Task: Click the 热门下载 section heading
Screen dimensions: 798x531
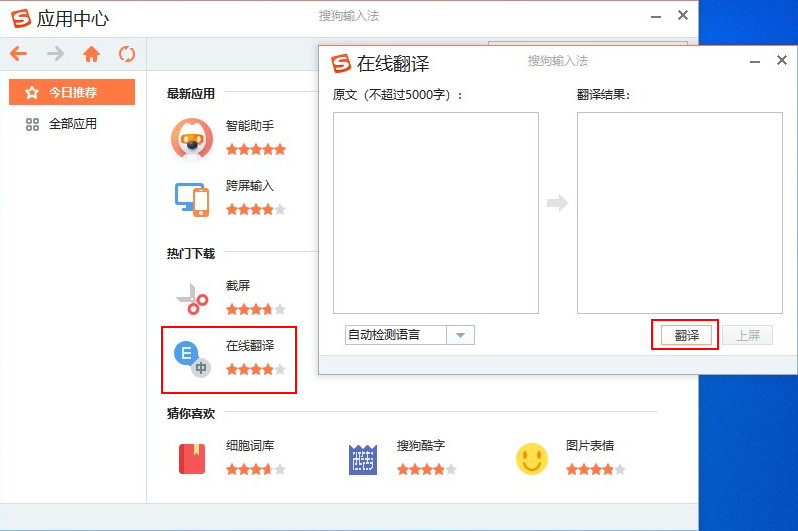Action: pos(191,253)
